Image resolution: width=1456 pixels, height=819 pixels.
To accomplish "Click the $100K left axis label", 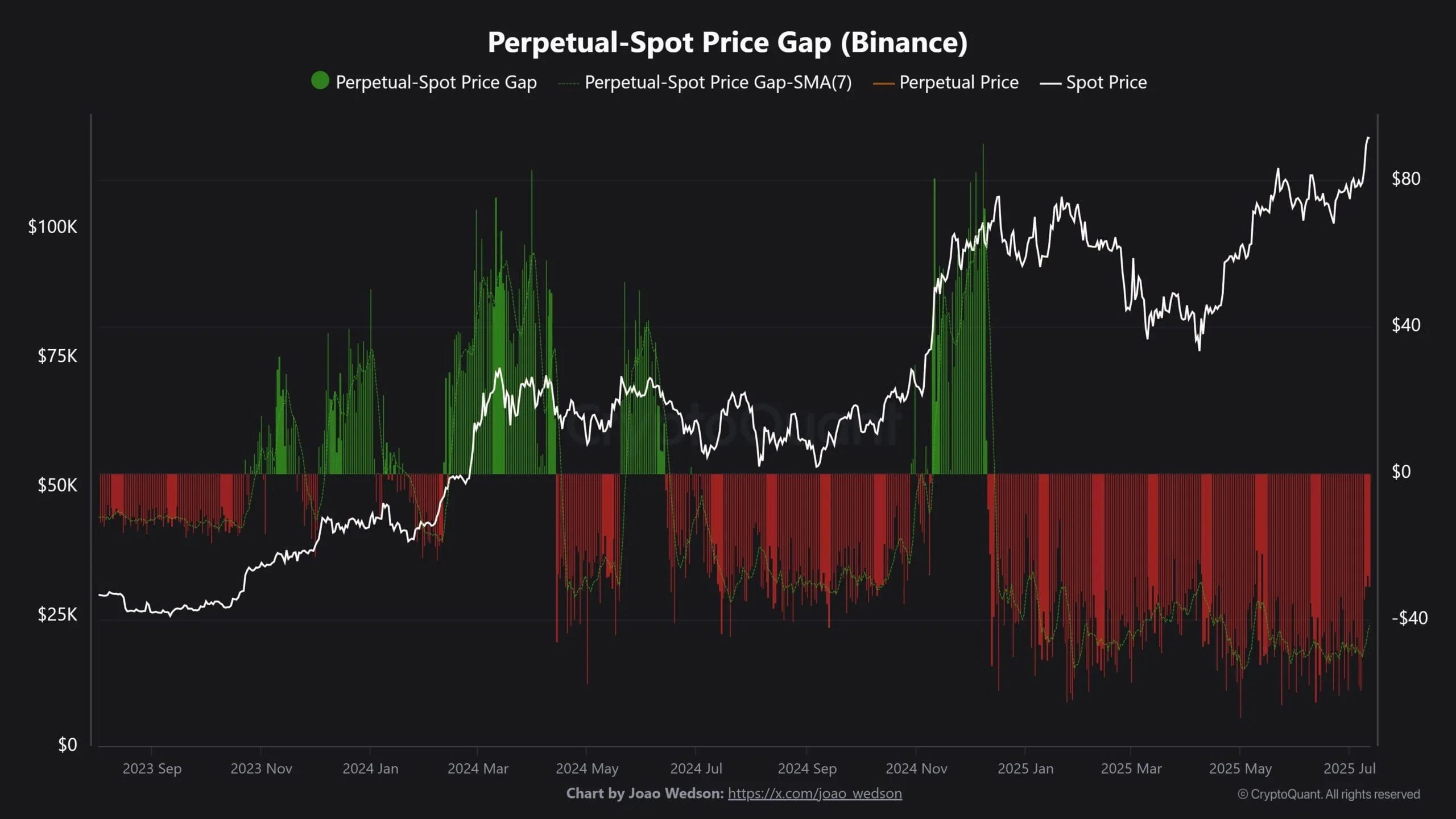I will pyautogui.click(x=52, y=227).
